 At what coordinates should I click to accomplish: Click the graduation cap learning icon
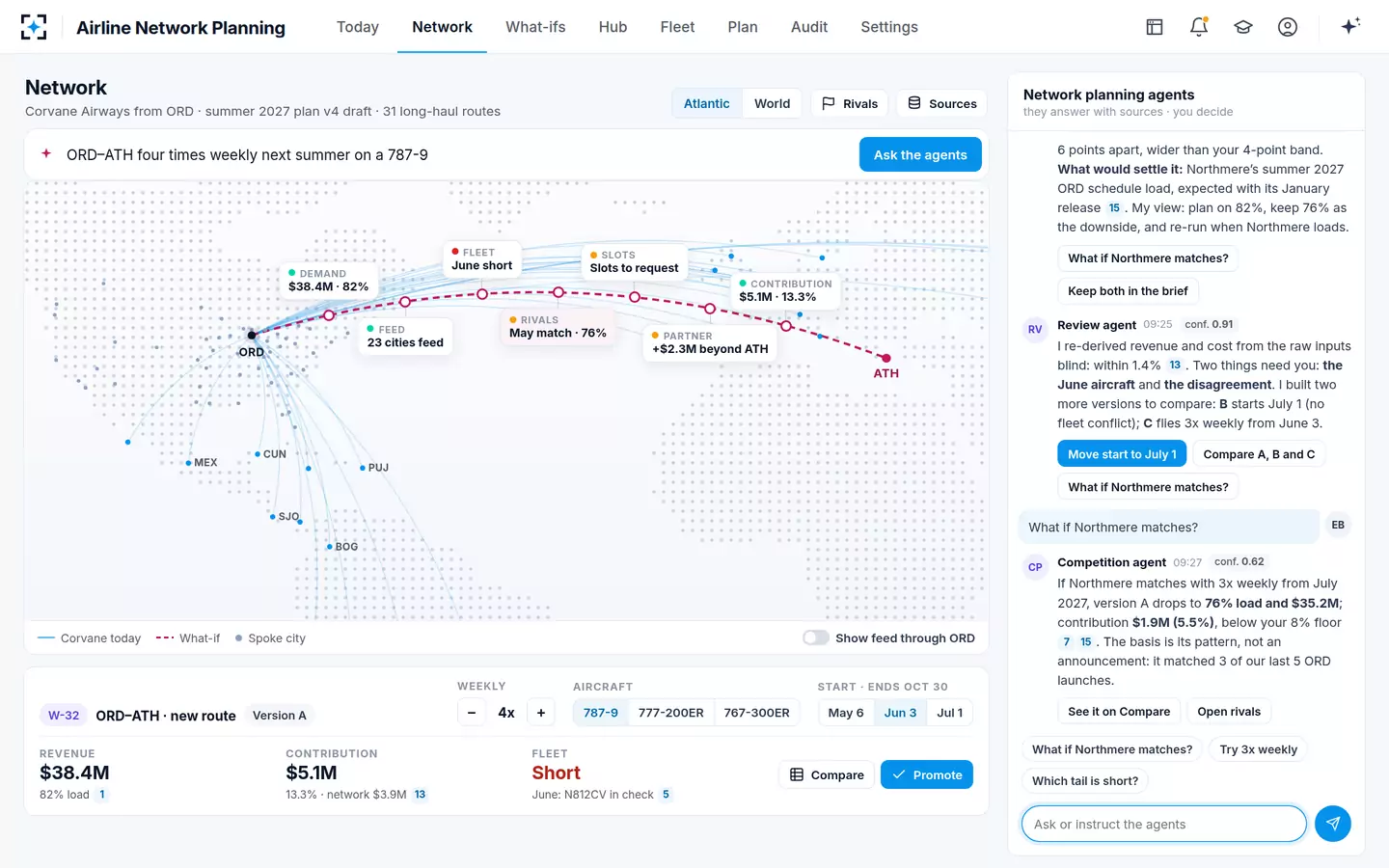point(1243,27)
